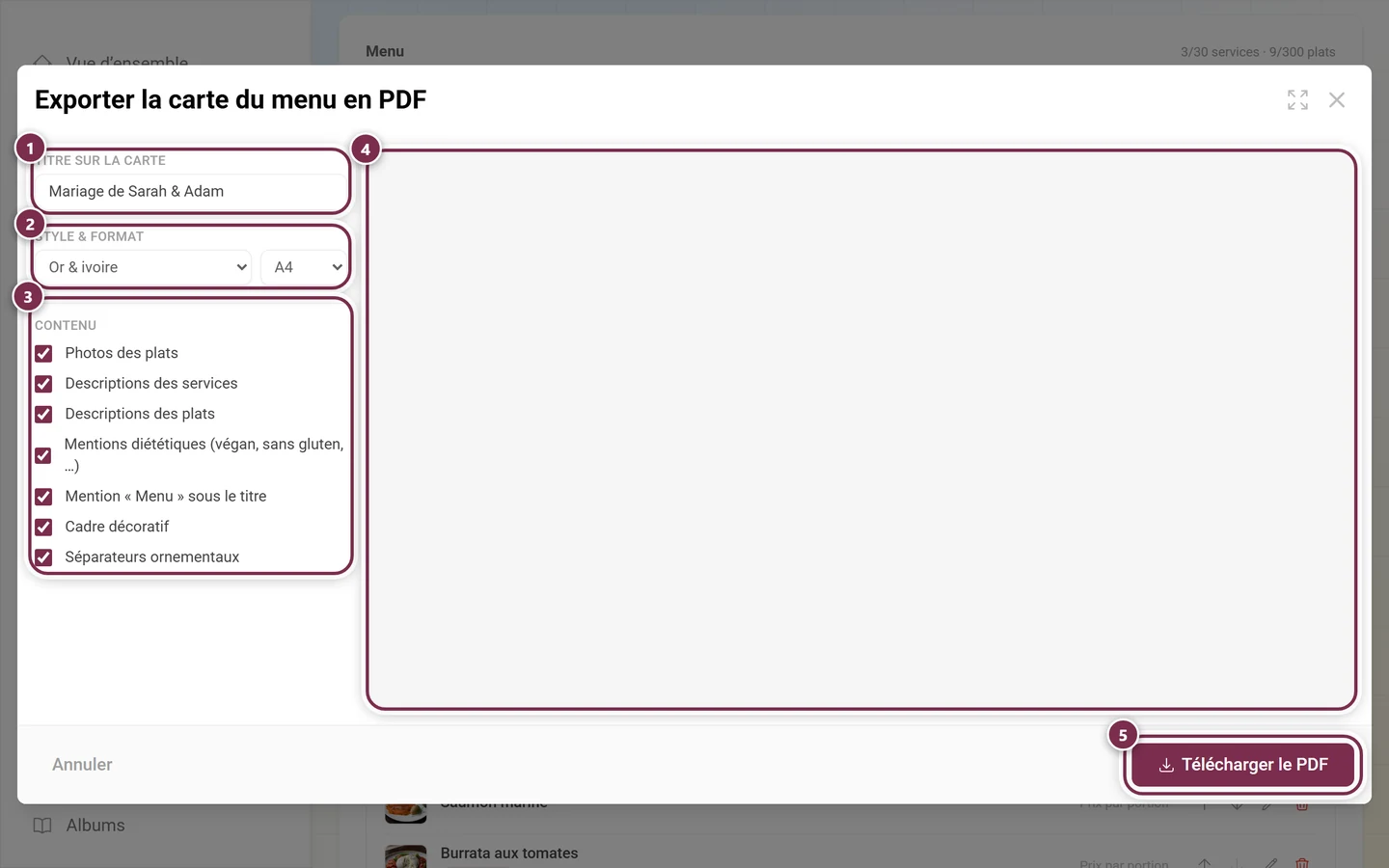
Task: Click the Mariage de Sarah & Adam title field
Action: [x=190, y=191]
